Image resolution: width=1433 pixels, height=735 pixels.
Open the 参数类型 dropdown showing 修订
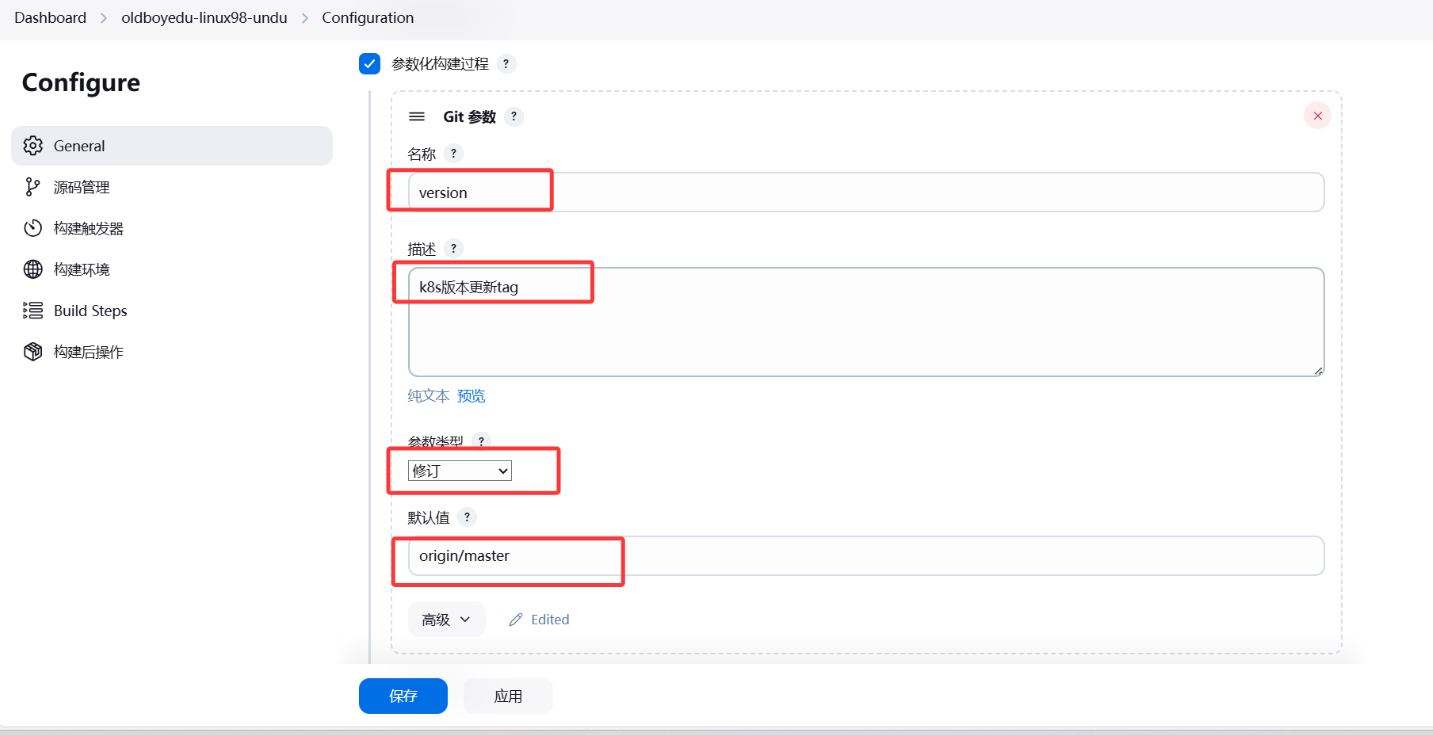tap(460, 471)
